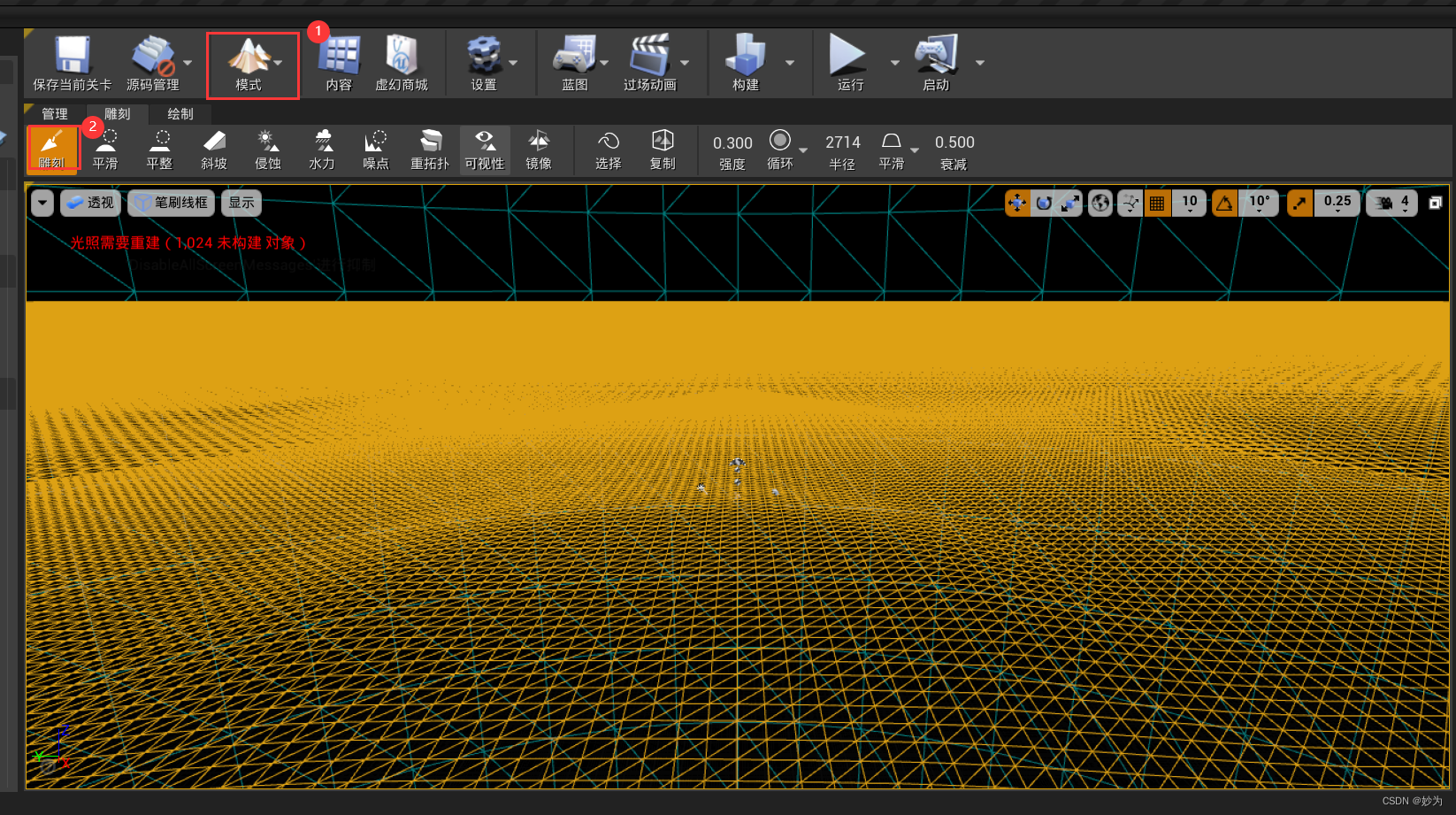Switch to the Manage (管理) tab

[x=55, y=114]
